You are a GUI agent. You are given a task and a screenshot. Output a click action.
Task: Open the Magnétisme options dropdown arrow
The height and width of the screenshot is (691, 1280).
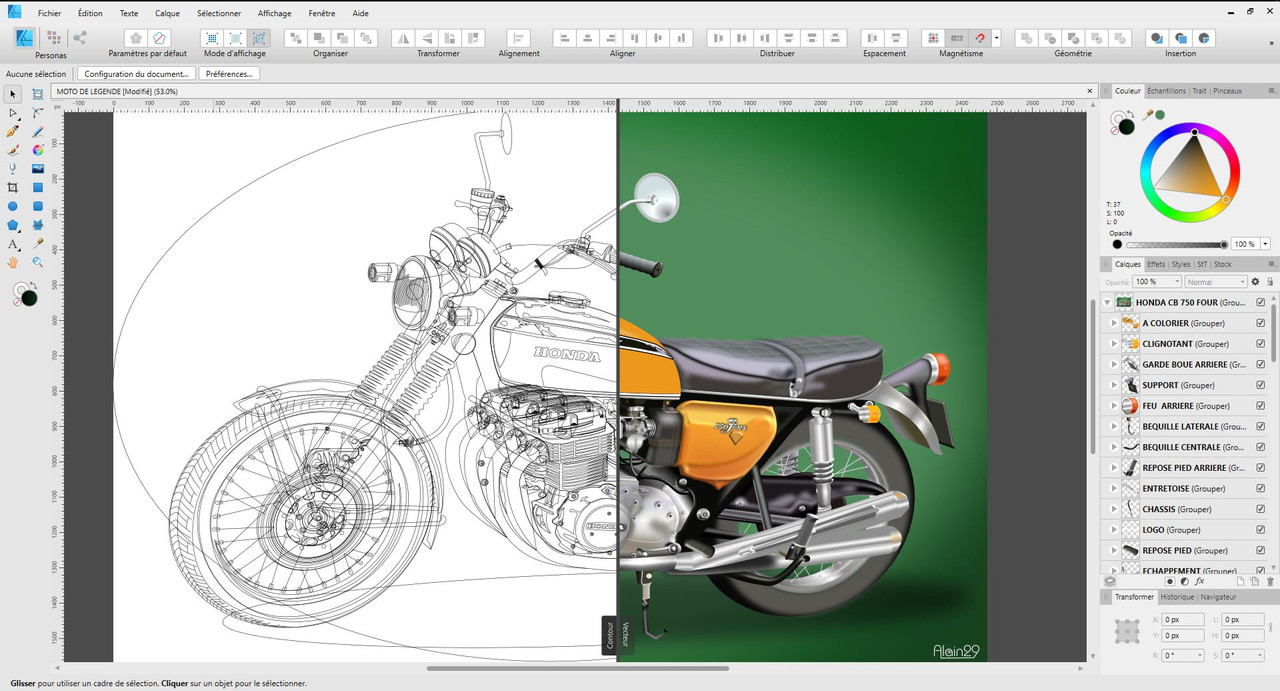coord(996,38)
